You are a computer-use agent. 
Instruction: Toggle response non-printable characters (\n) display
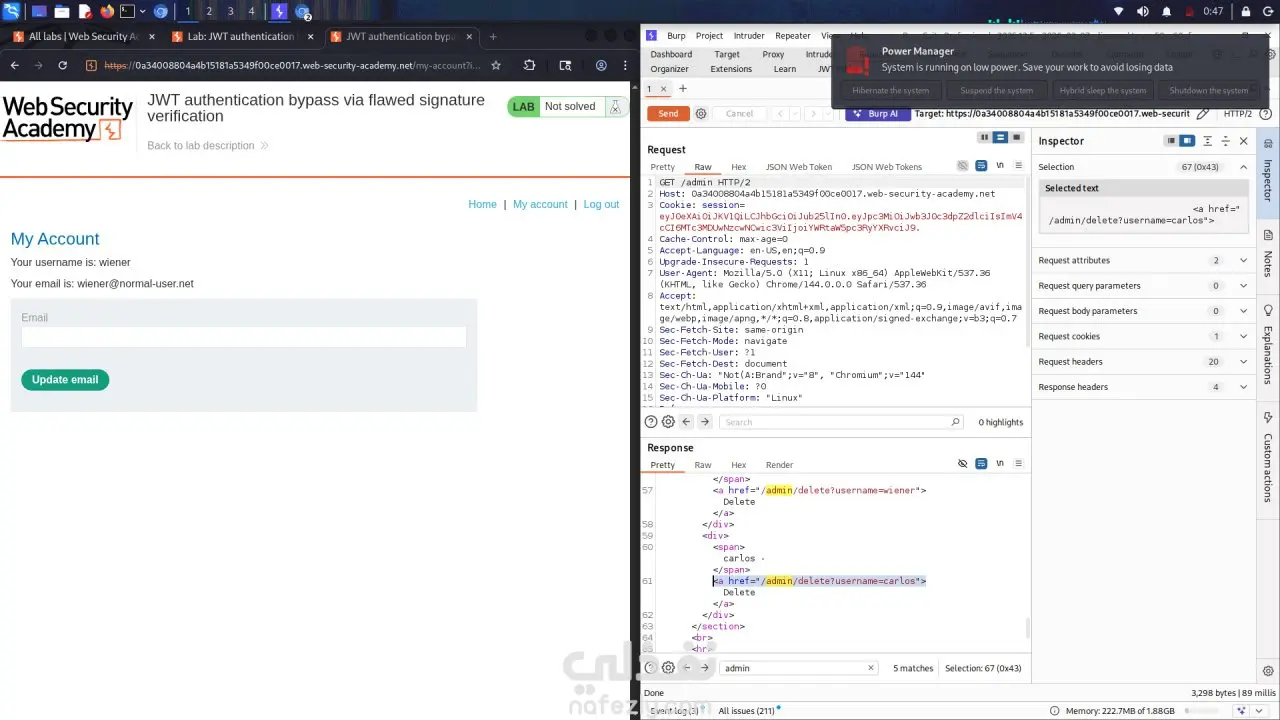pos(1000,464)
